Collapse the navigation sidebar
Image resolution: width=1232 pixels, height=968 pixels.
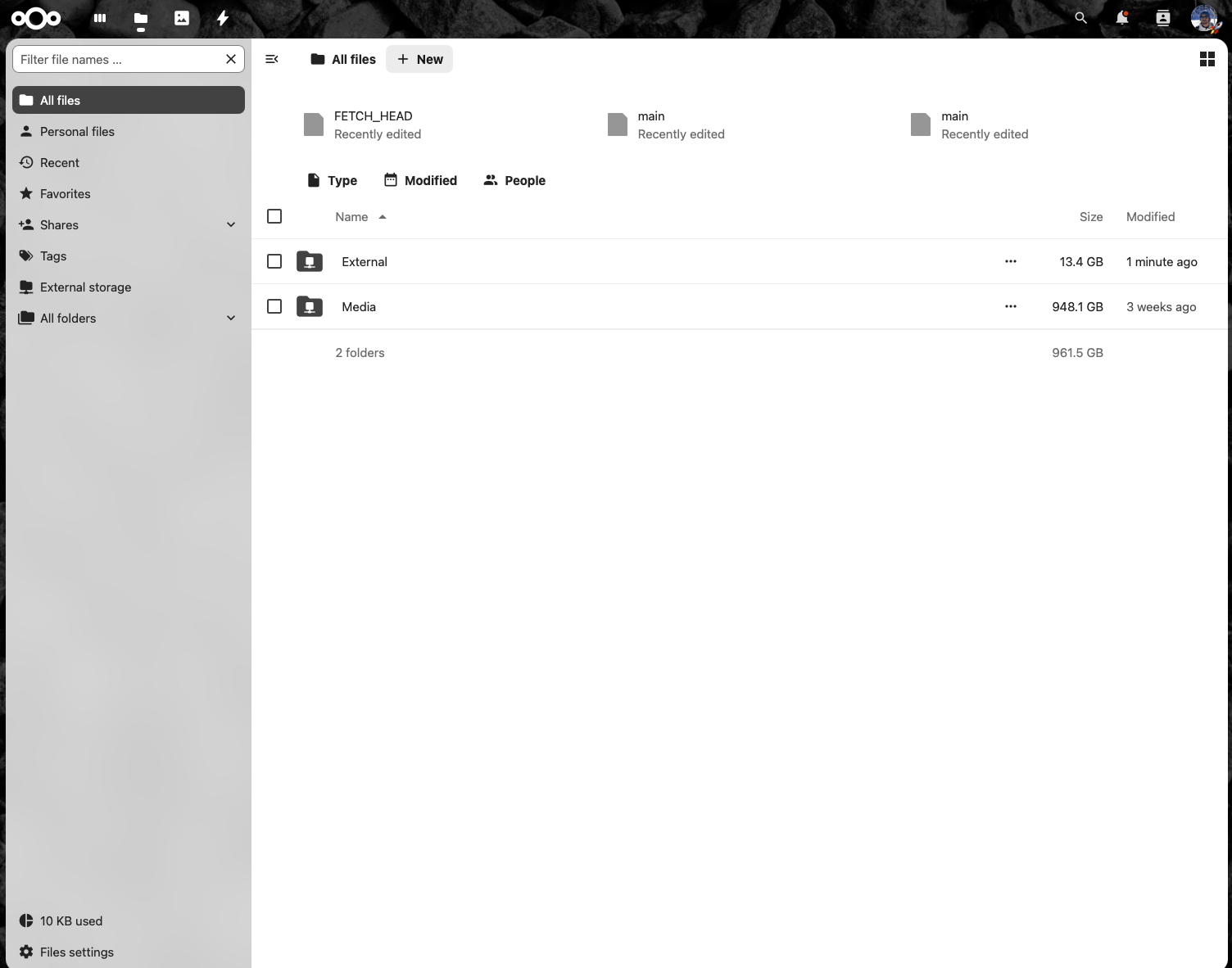(271, 58)
